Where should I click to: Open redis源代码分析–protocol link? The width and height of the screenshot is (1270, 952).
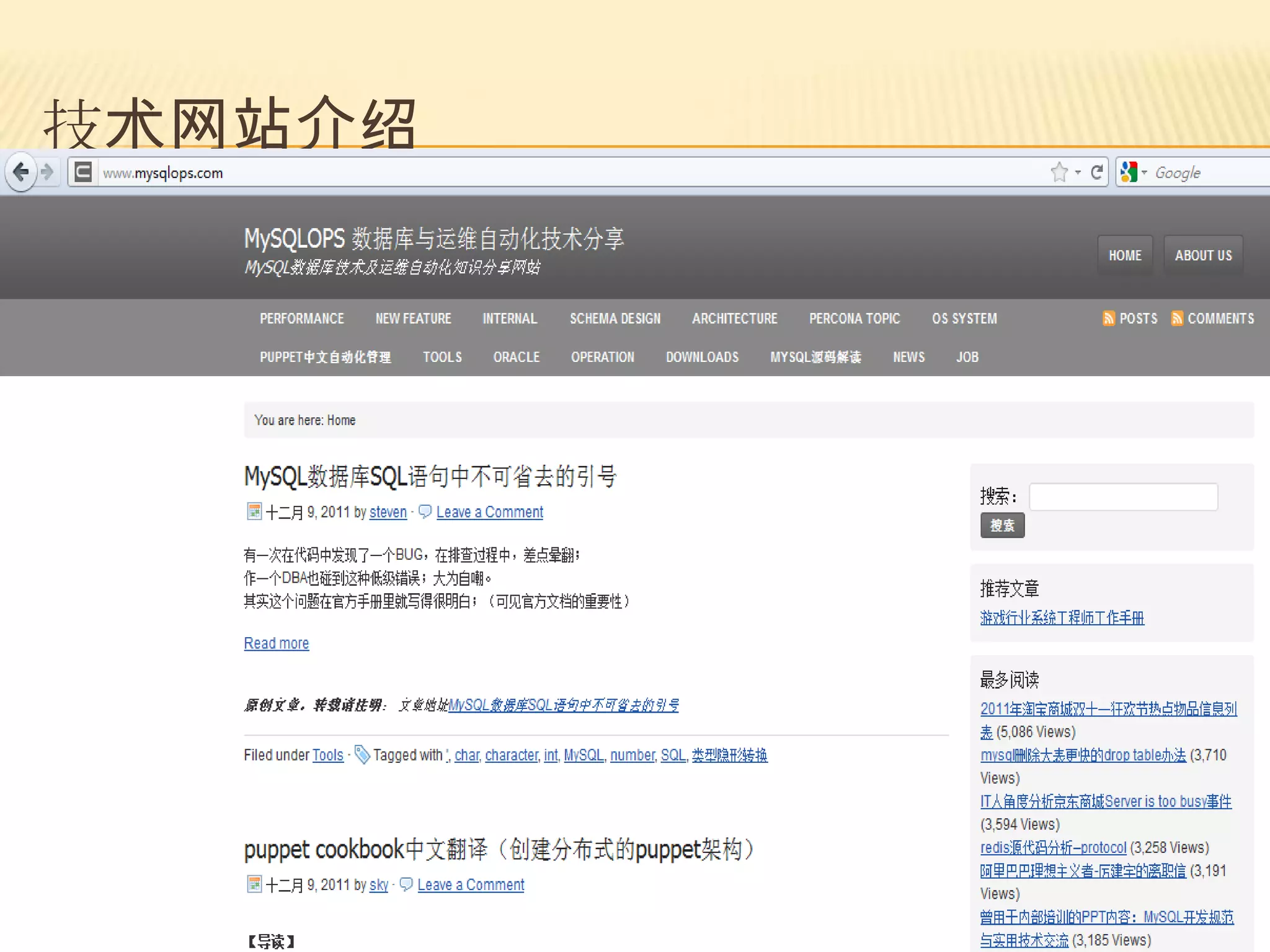[1053, 847]
